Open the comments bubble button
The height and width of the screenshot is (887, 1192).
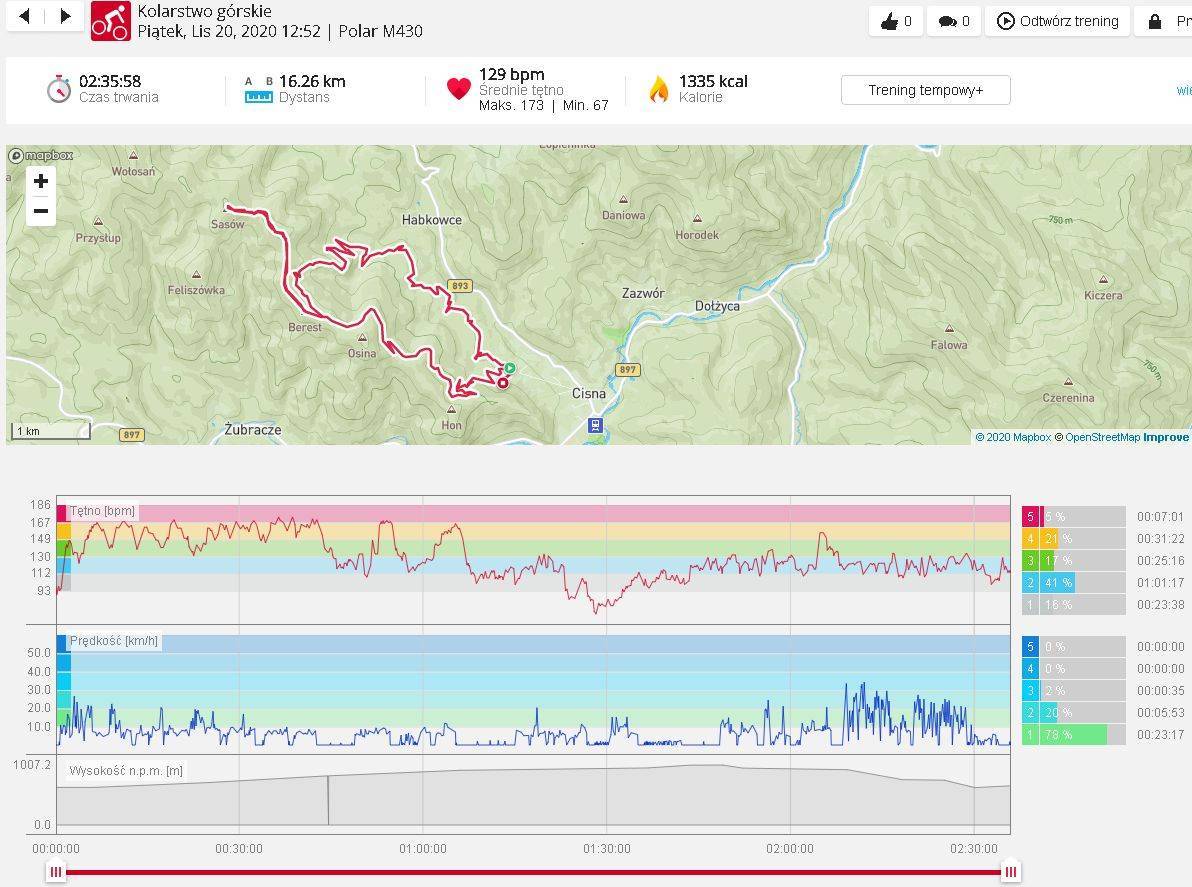pyautogui.click(x=954, y=21)
